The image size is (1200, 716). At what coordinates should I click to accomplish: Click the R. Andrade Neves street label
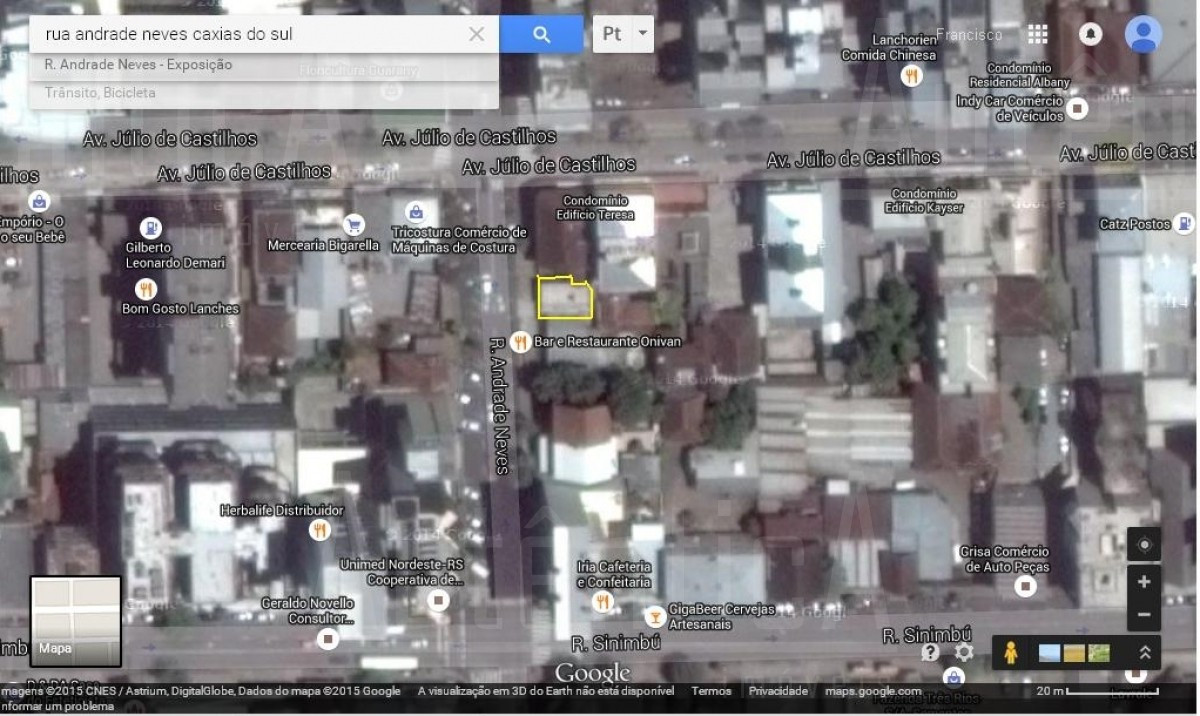(500, 405)
